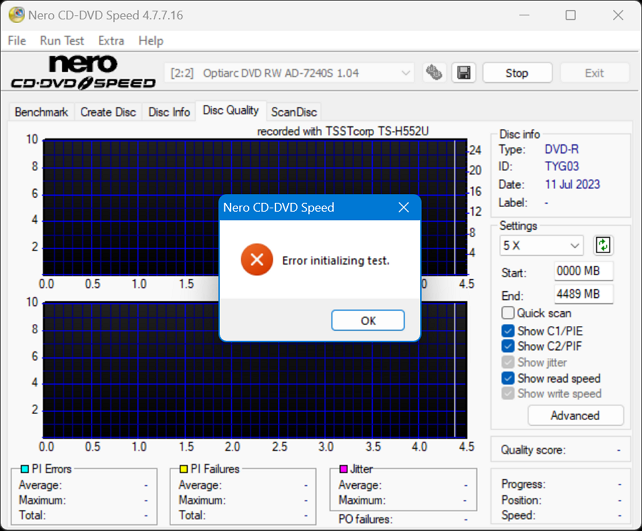Click the End 4489 MB field
This screenshot has width=642, height=531.
coord(584,294)
